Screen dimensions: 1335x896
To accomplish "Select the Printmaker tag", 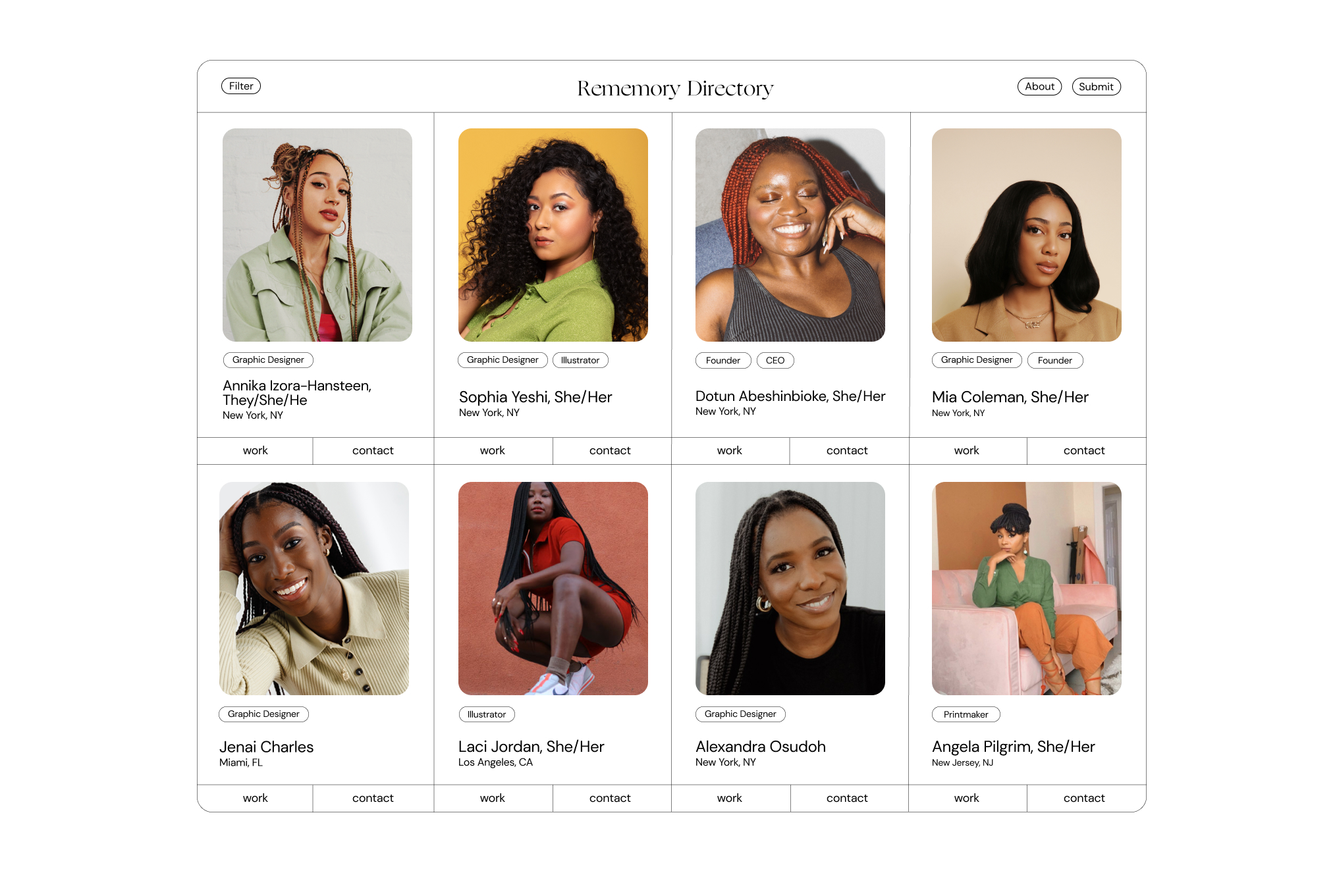I will pyautogui.click(x=966, y=714).
